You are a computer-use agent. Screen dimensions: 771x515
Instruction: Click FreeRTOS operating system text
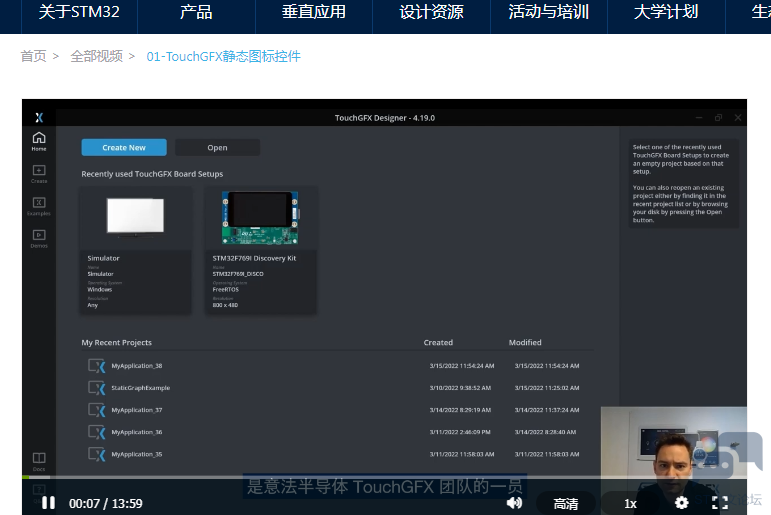[226, 290]
